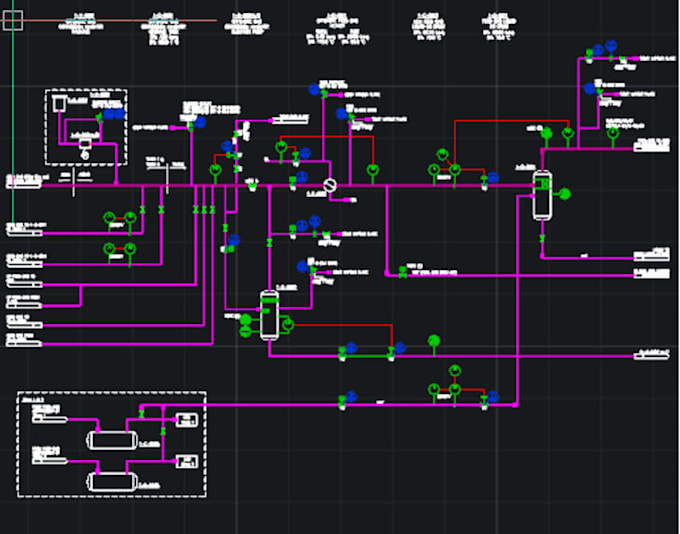This screenshot has height=534, width=680.
Task: Select solid green instrument above bottom outlet line
Action: (434, 341)
